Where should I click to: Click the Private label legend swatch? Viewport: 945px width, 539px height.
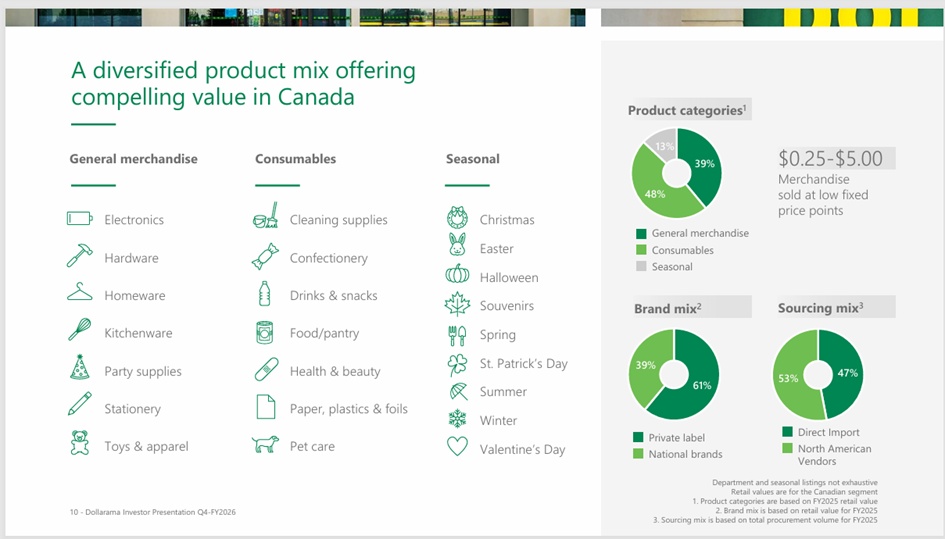pos(638,437)
